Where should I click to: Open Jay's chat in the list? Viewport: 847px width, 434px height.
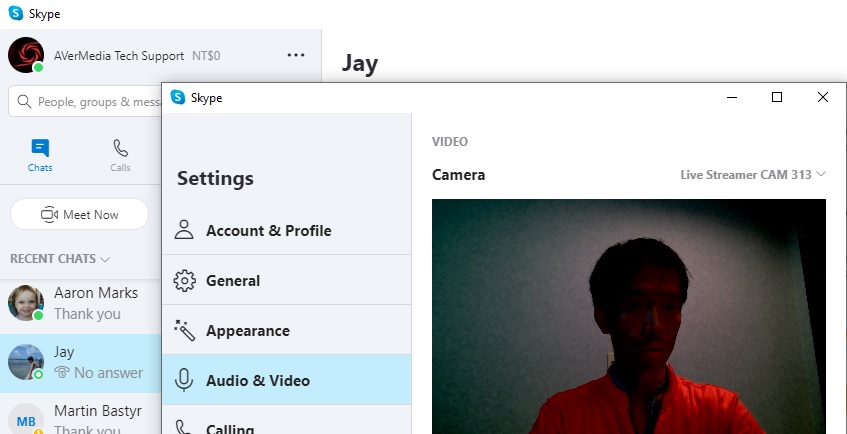pos(81,363)
